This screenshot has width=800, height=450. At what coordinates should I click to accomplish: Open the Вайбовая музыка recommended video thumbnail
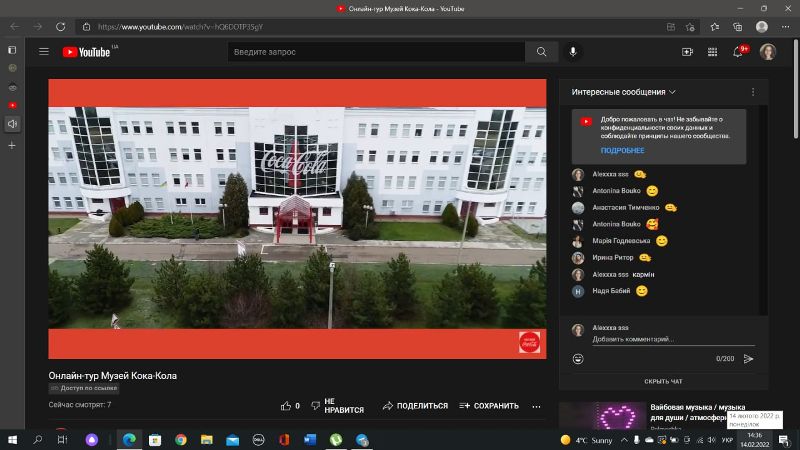[x=603, y=416]
